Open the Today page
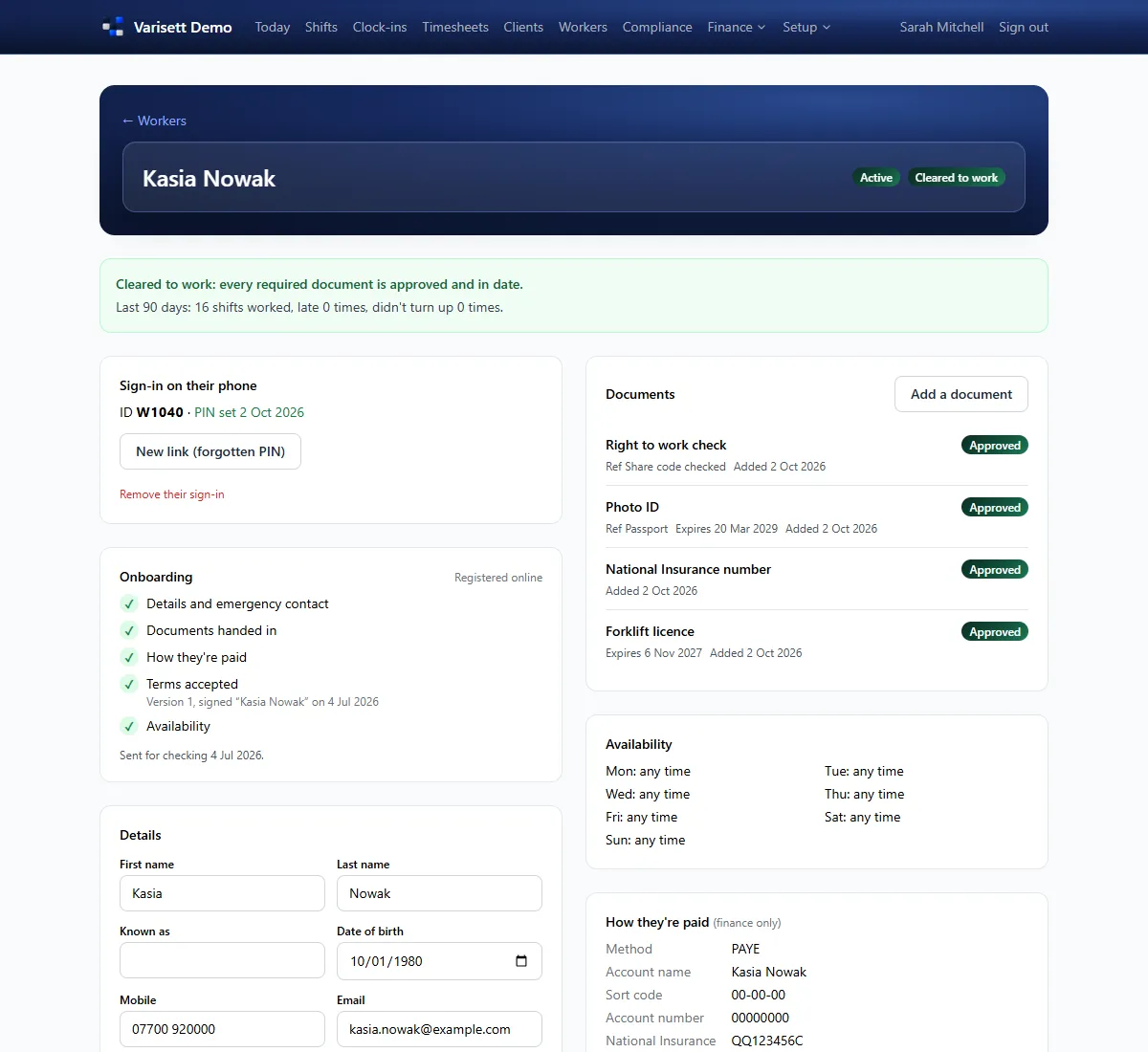This screenshot has width=1148, height=1052. 273,27
